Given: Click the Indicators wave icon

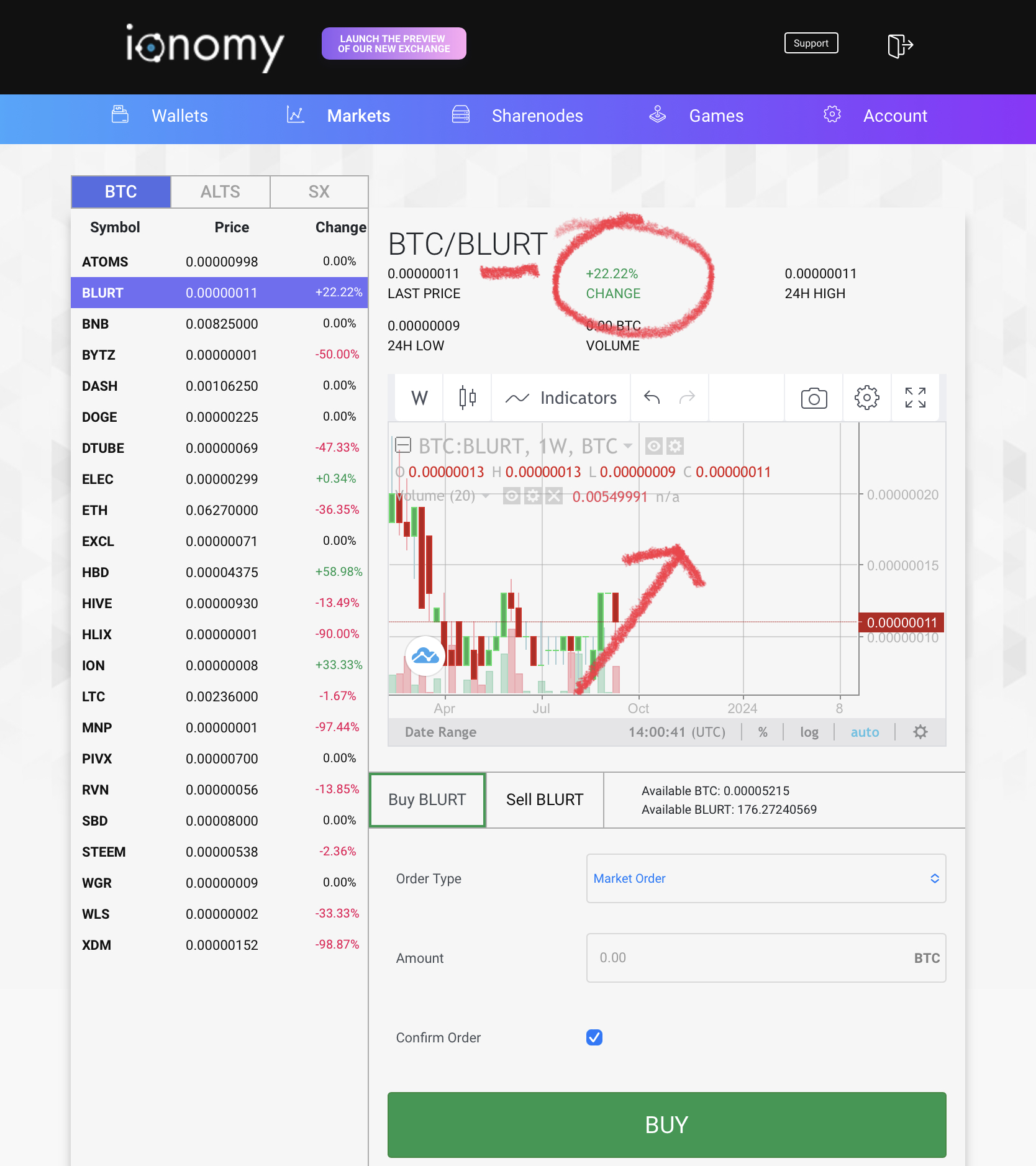Looking at the screenshot, I should coord(517,398).
